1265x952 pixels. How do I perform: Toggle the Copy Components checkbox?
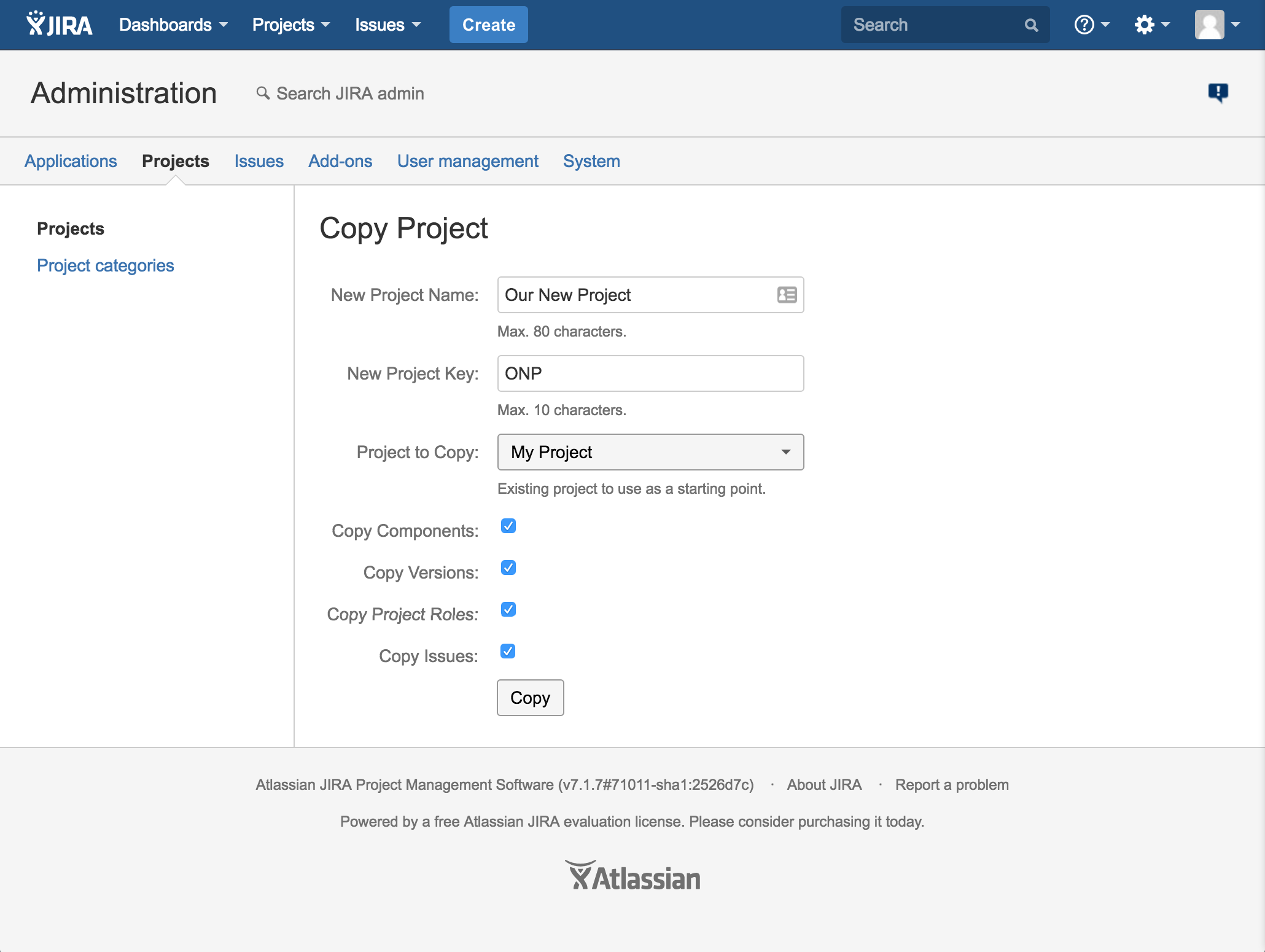tap(508, 526)
